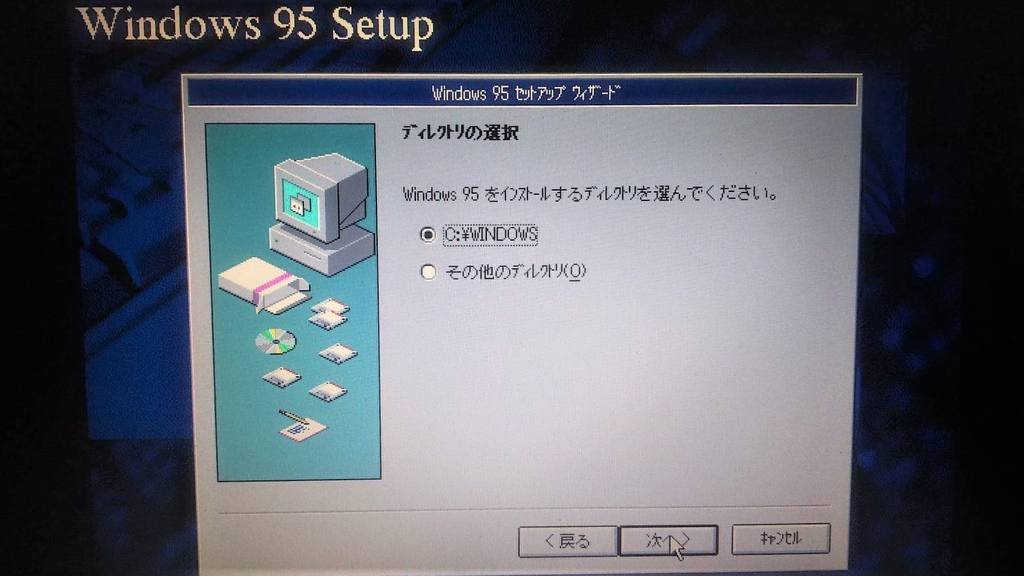1024x576 pixels.
Task: Go forward with the 次へ button
Action: pyautogui.click(x=668, y=541)
